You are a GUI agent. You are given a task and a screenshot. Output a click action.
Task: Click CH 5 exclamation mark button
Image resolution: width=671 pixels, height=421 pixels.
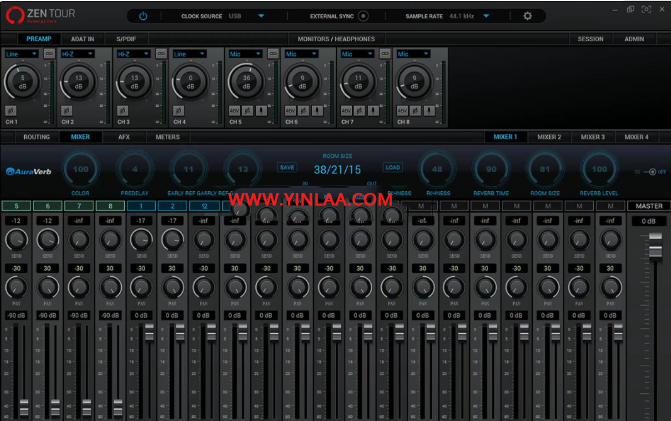pyautogui.click(x=261, y=111)
